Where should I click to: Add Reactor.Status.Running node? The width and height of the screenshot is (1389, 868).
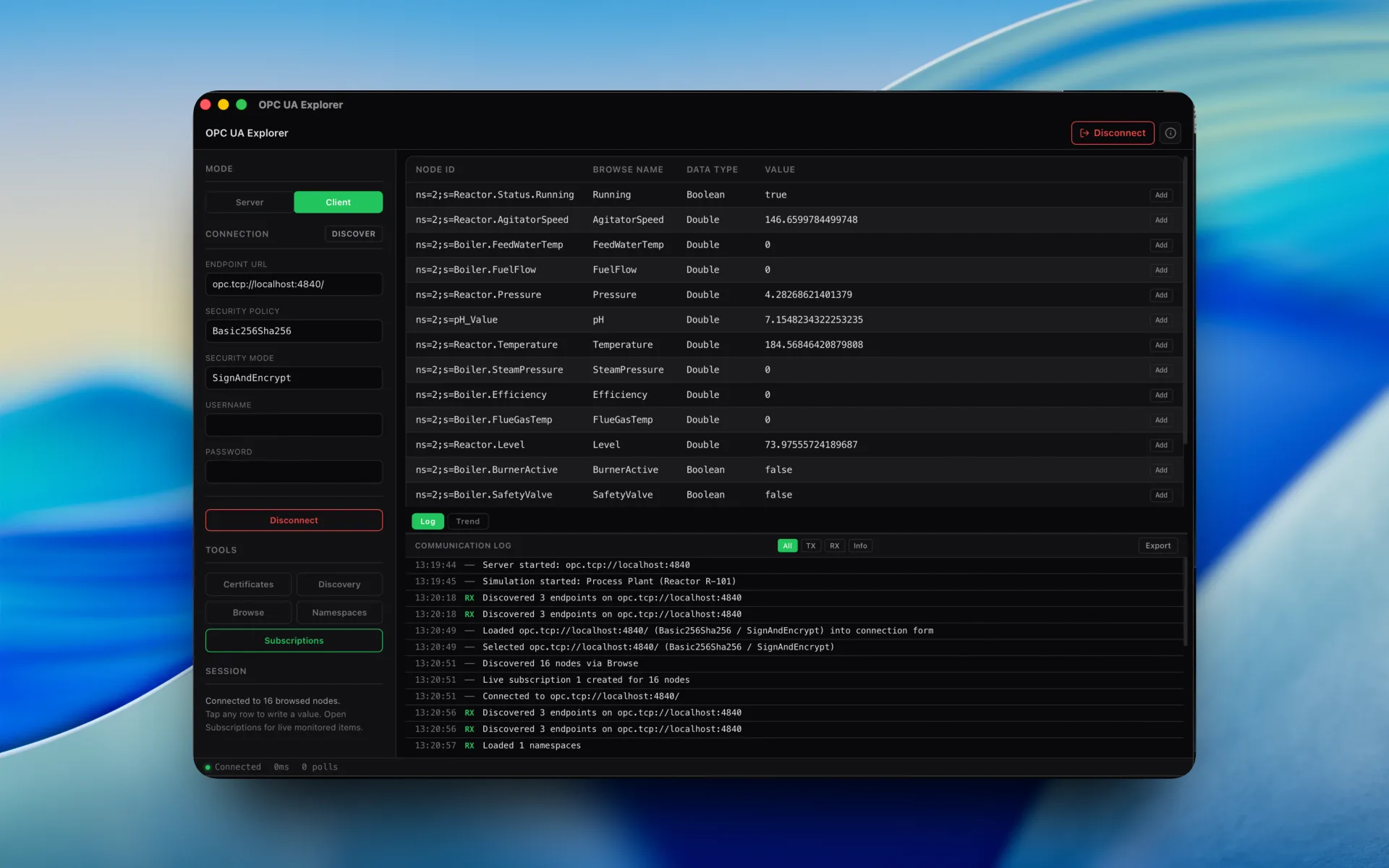(1161, 195)
